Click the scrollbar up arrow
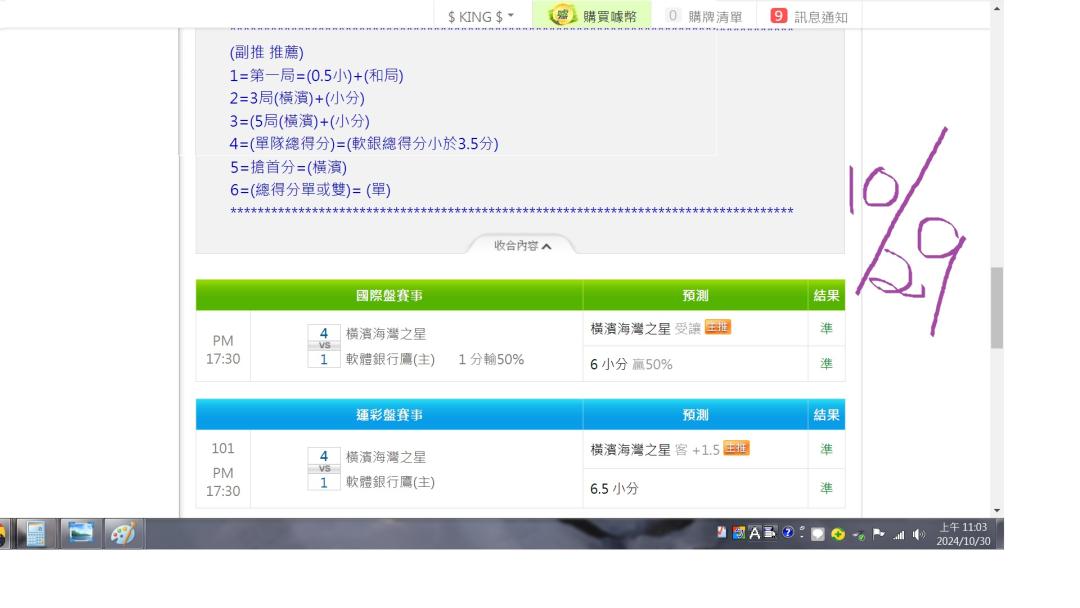Screen dimensions: 1080x608 [x=997, y=8]
